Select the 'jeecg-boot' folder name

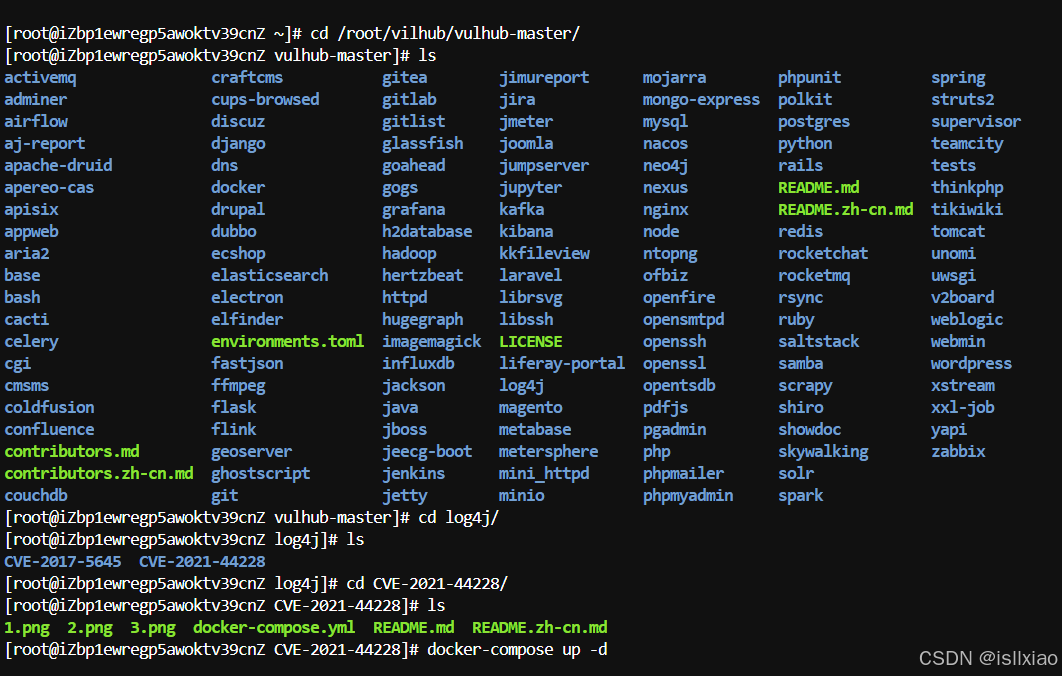[427, 452]
